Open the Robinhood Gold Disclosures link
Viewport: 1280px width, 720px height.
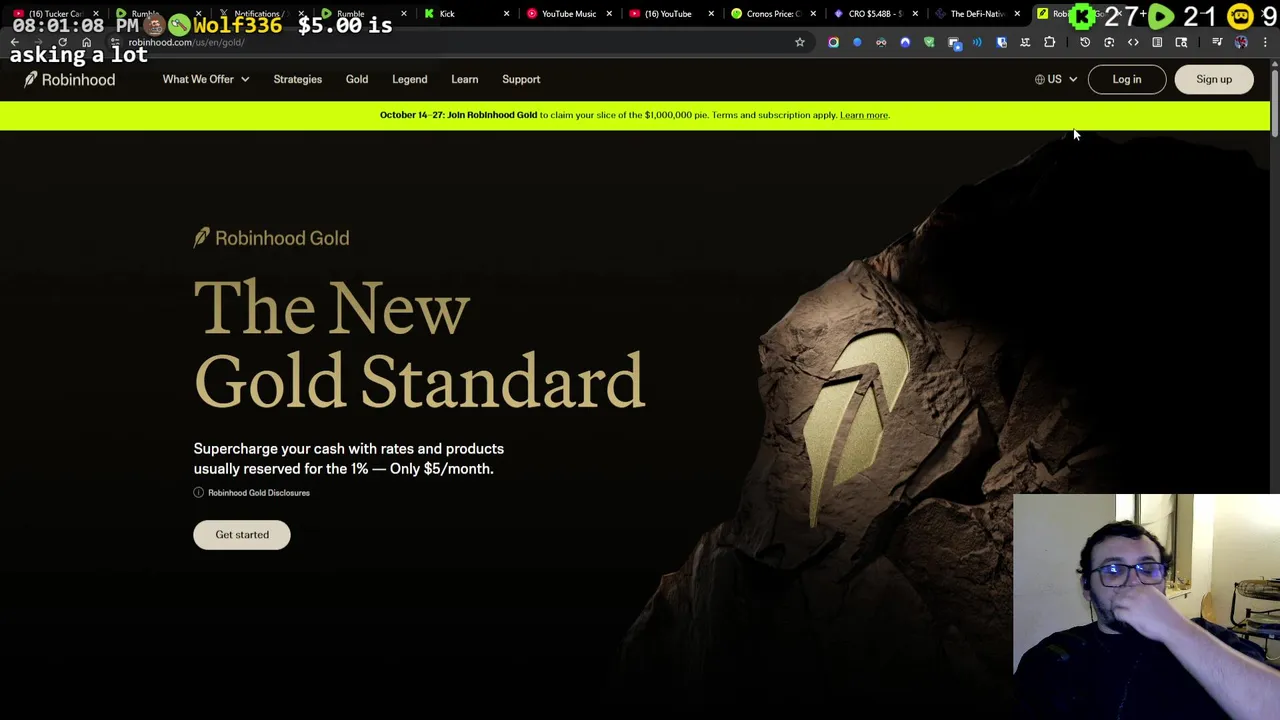(259, 492)
